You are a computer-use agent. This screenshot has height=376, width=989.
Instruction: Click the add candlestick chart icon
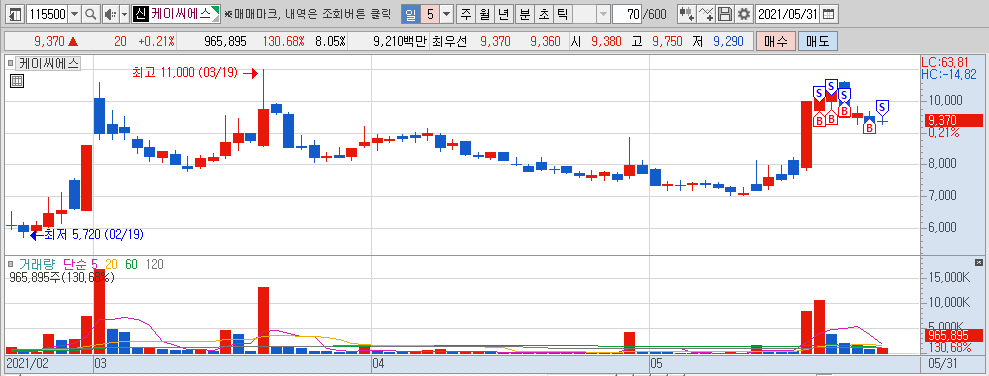(687, 14)
